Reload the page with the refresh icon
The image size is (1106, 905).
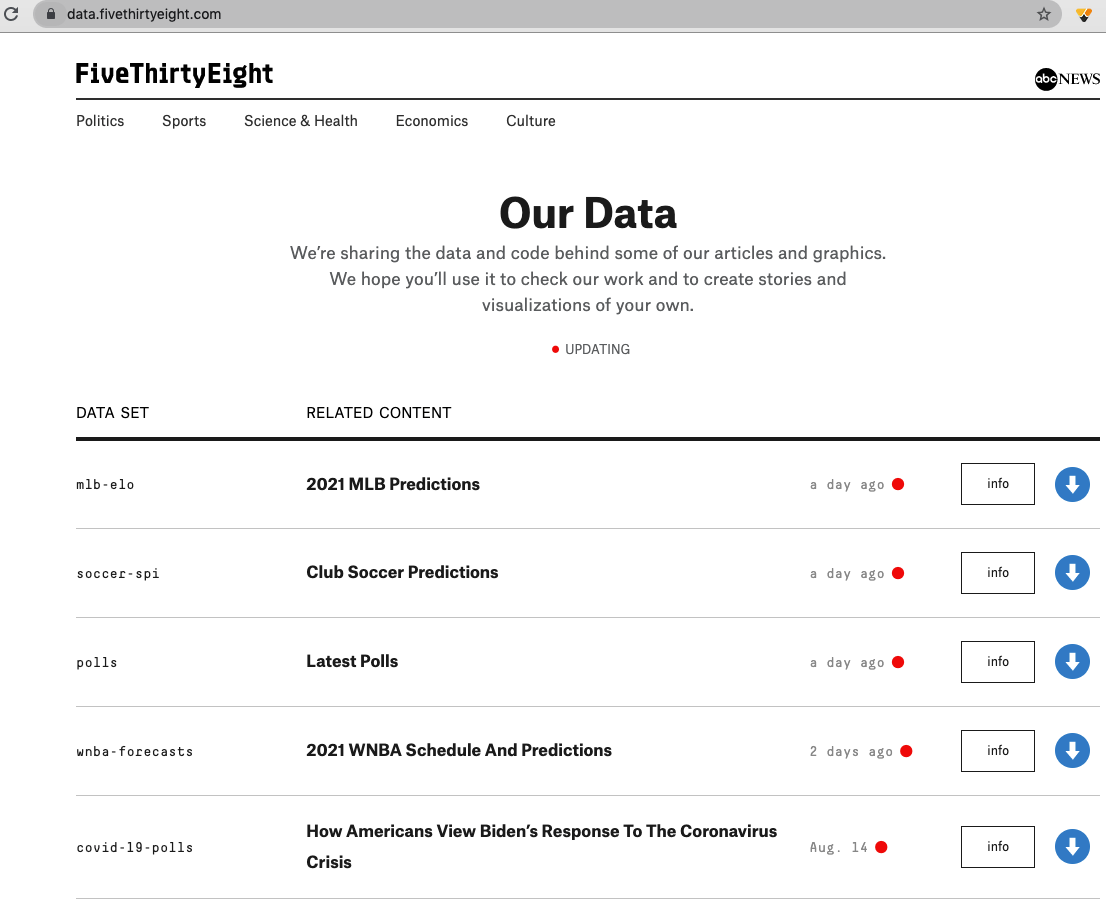11,13
